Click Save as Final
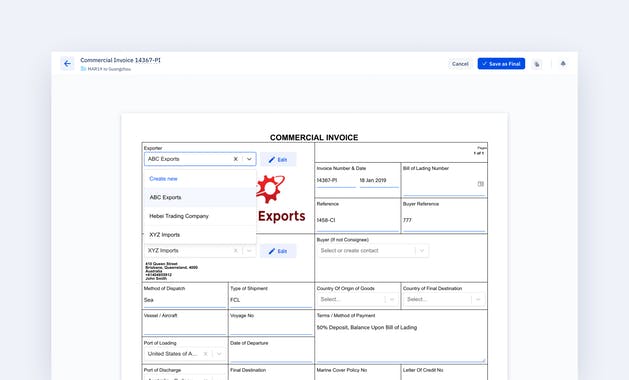The height and width of the screenshot is (380, 629). pyautogui.click(x=501, y=64)
